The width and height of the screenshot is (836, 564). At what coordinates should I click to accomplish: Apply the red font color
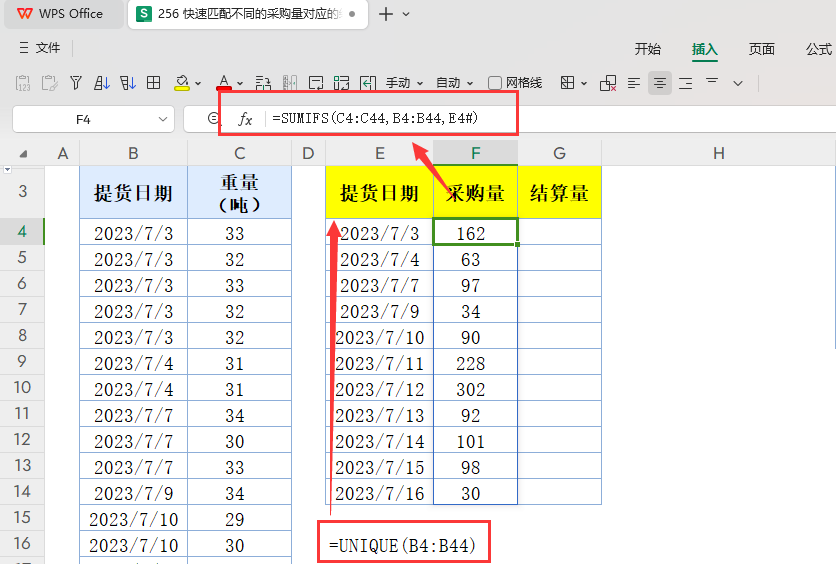click(224, 83)
